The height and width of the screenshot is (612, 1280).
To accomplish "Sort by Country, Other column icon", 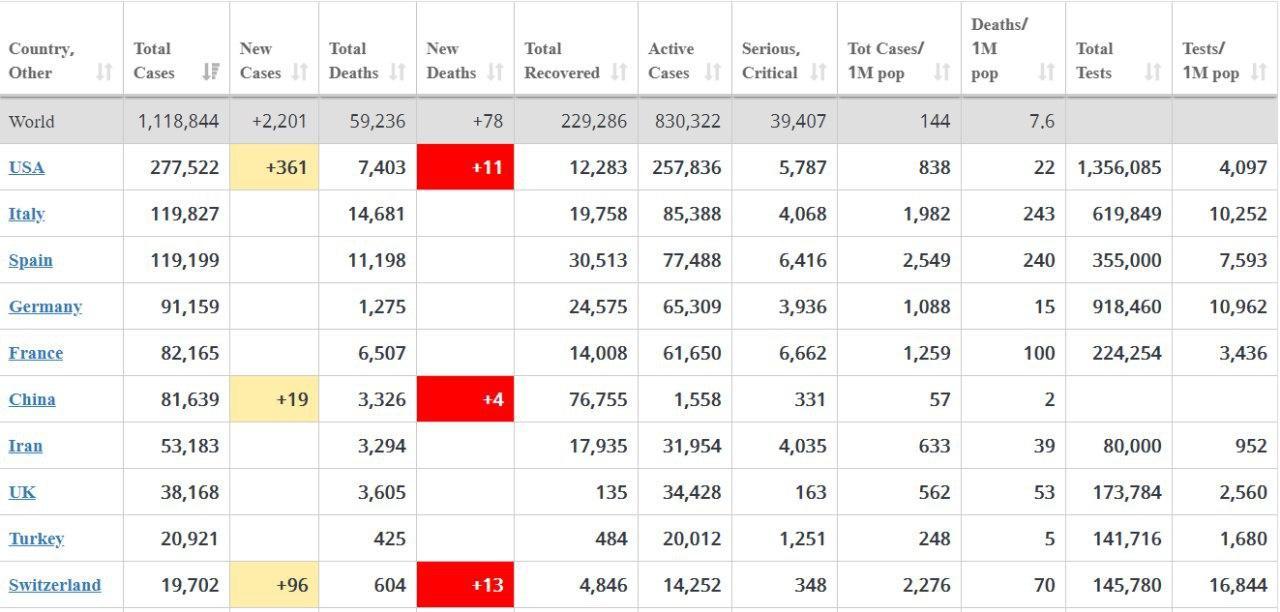I will [x=104, y=73].
